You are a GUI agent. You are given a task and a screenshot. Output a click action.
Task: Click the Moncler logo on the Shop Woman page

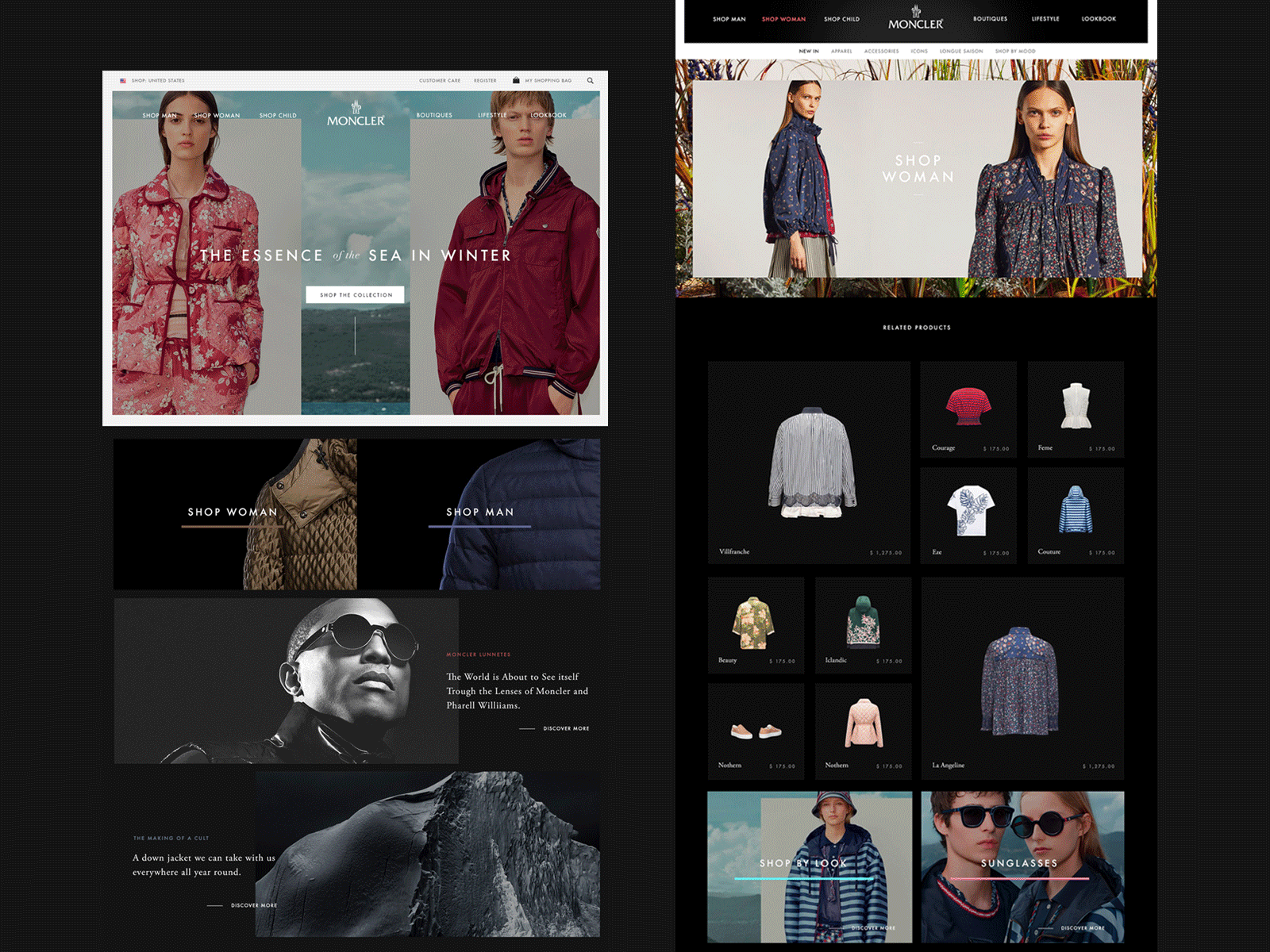918,20
